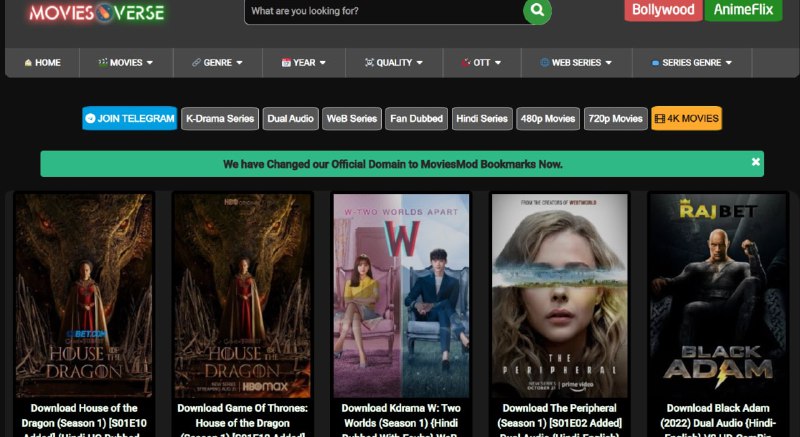The width and height of the screenshot is (800, 437).
Task: Open the Series Genre menu
Action: coord(691,62)
